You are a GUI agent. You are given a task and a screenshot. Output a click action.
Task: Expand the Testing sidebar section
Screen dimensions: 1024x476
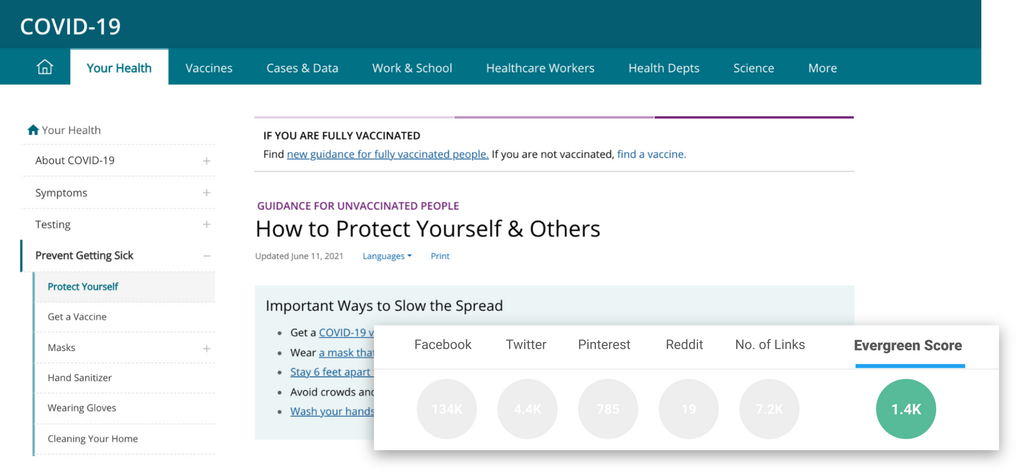[206, 225]
